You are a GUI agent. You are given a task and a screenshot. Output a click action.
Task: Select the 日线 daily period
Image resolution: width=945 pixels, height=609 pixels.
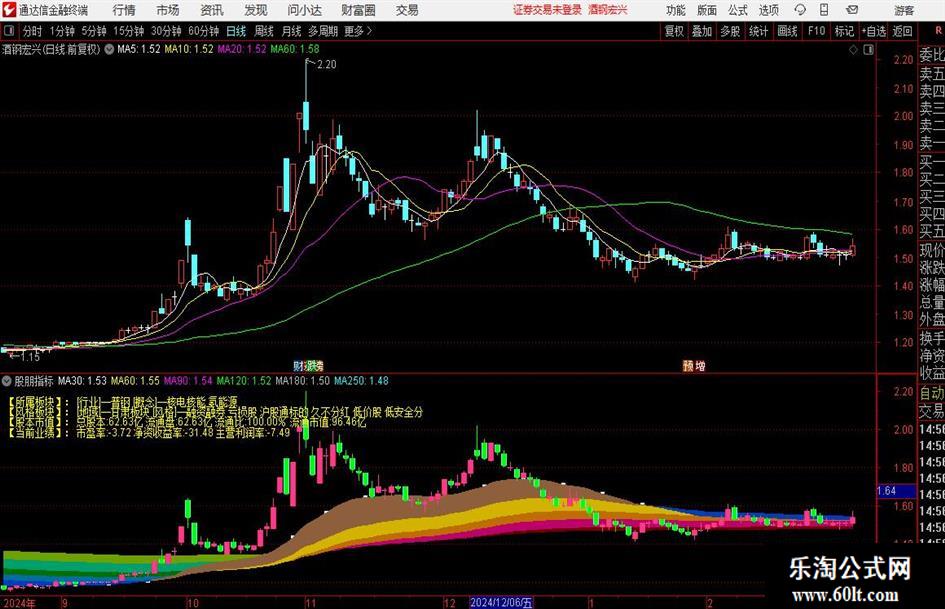(236, 31)
